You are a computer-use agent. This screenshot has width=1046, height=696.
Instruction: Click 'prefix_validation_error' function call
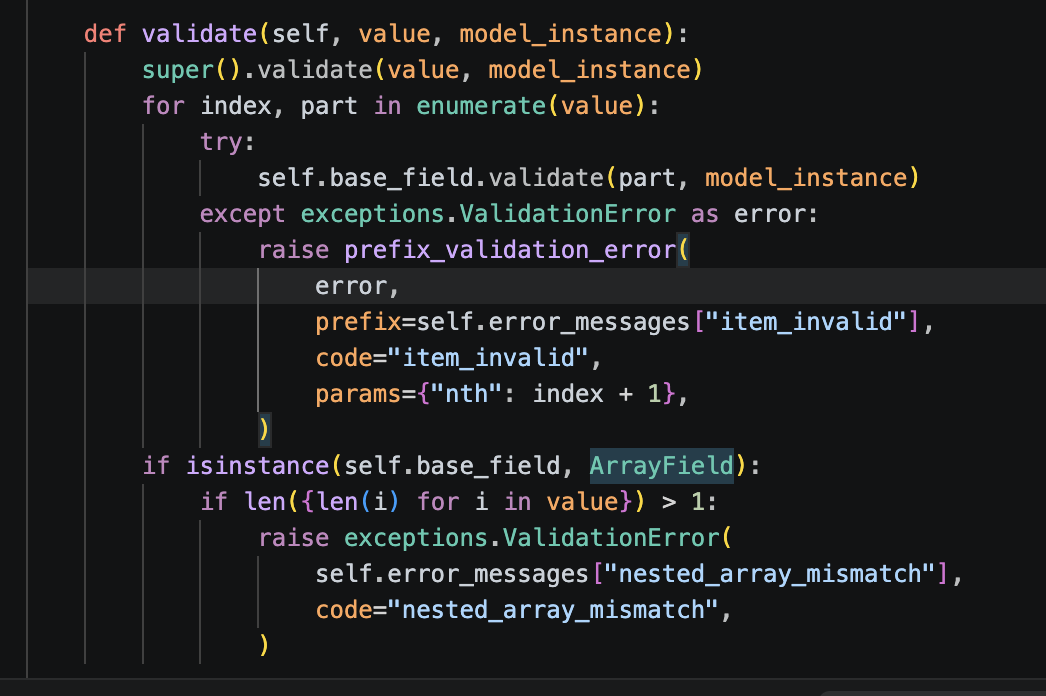point(510,250)
